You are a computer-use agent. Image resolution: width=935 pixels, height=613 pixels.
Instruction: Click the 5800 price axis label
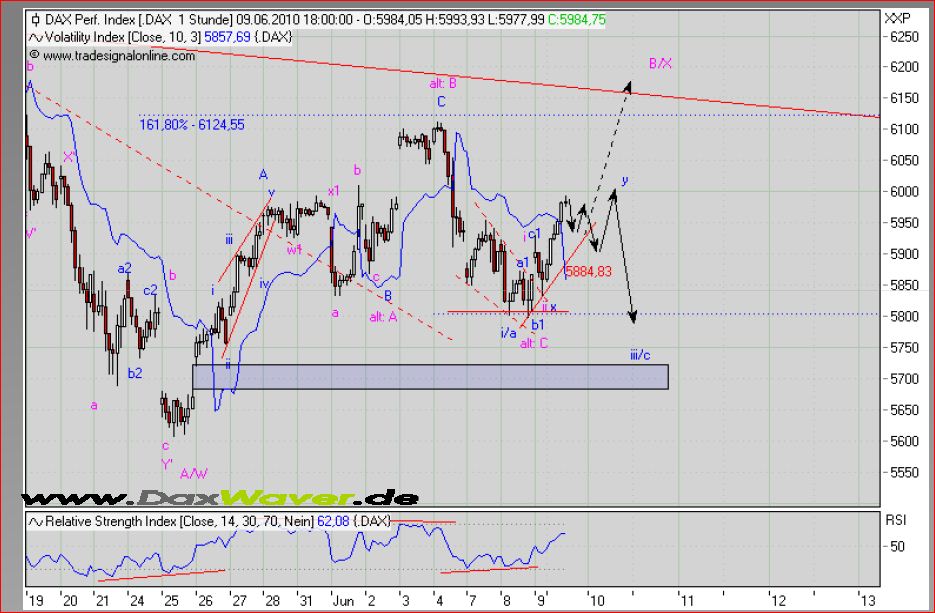[905, 317]
